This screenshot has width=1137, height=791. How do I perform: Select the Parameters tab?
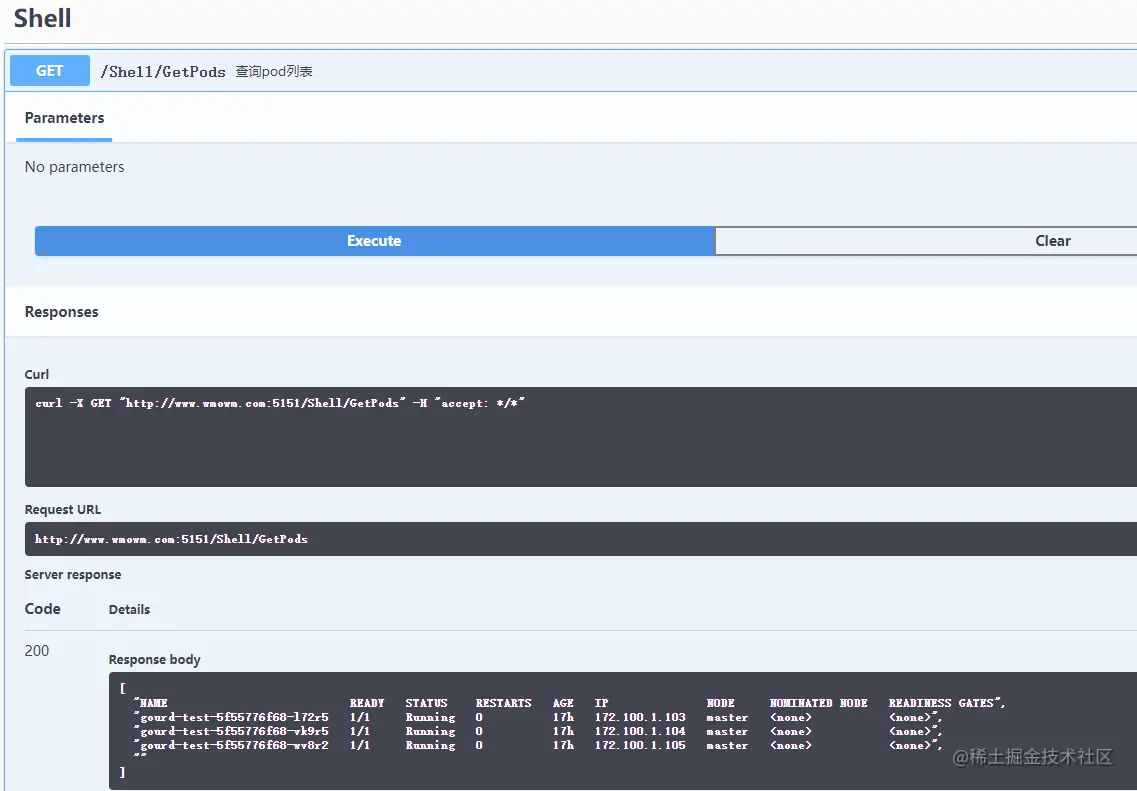click(65, 117)
